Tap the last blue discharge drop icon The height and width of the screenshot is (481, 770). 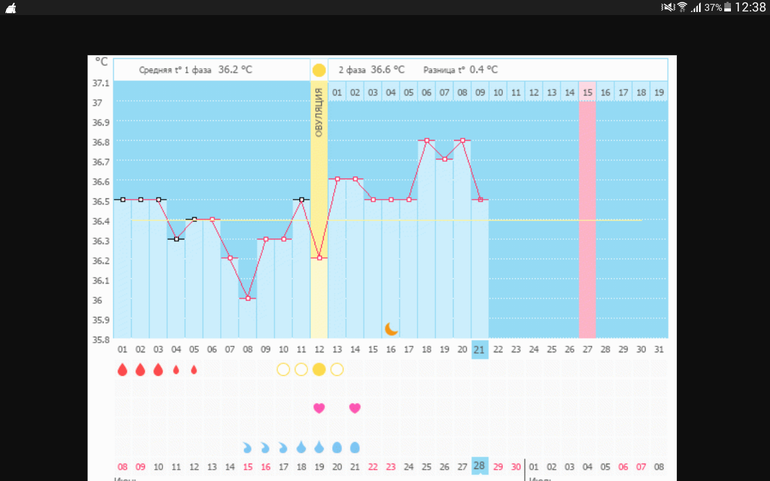[x=355, y=447]
